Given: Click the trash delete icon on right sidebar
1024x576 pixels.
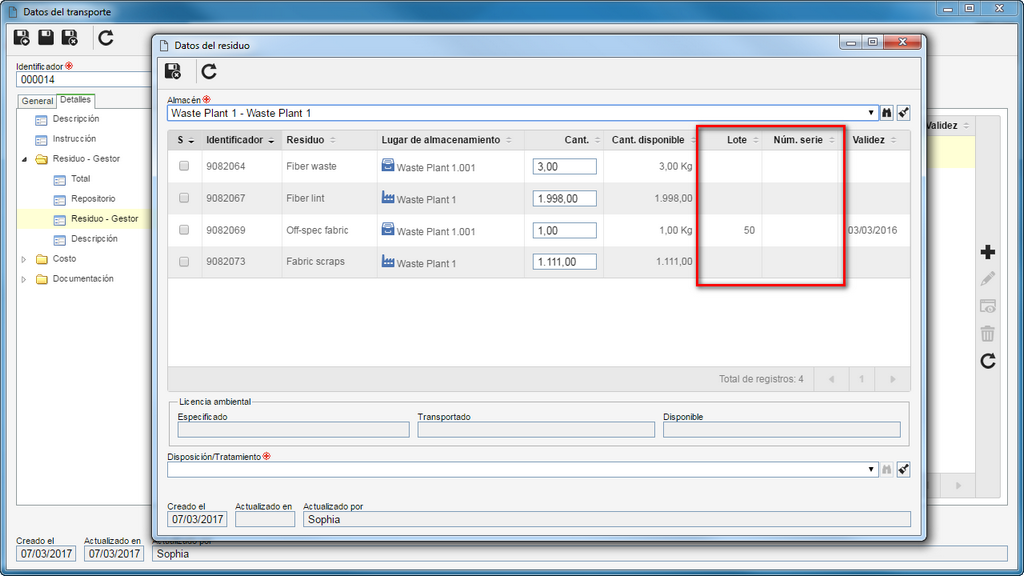Looking at the screenshot, I should coord(987,334).
